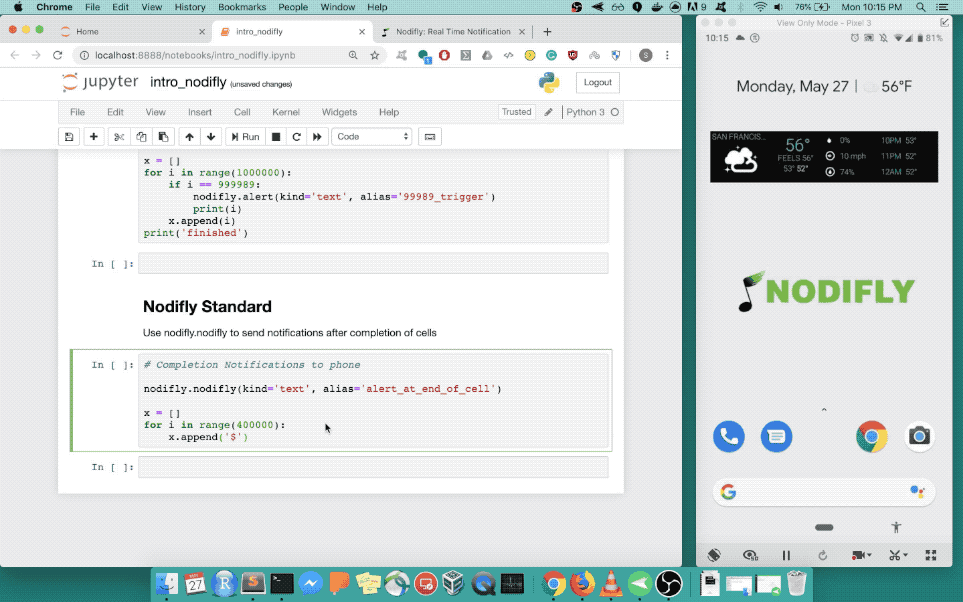Image resolution: width=963 pixels, height=602 pixels.
Task: Restart kernel and run all fast-forward icon
Action: 317,136
